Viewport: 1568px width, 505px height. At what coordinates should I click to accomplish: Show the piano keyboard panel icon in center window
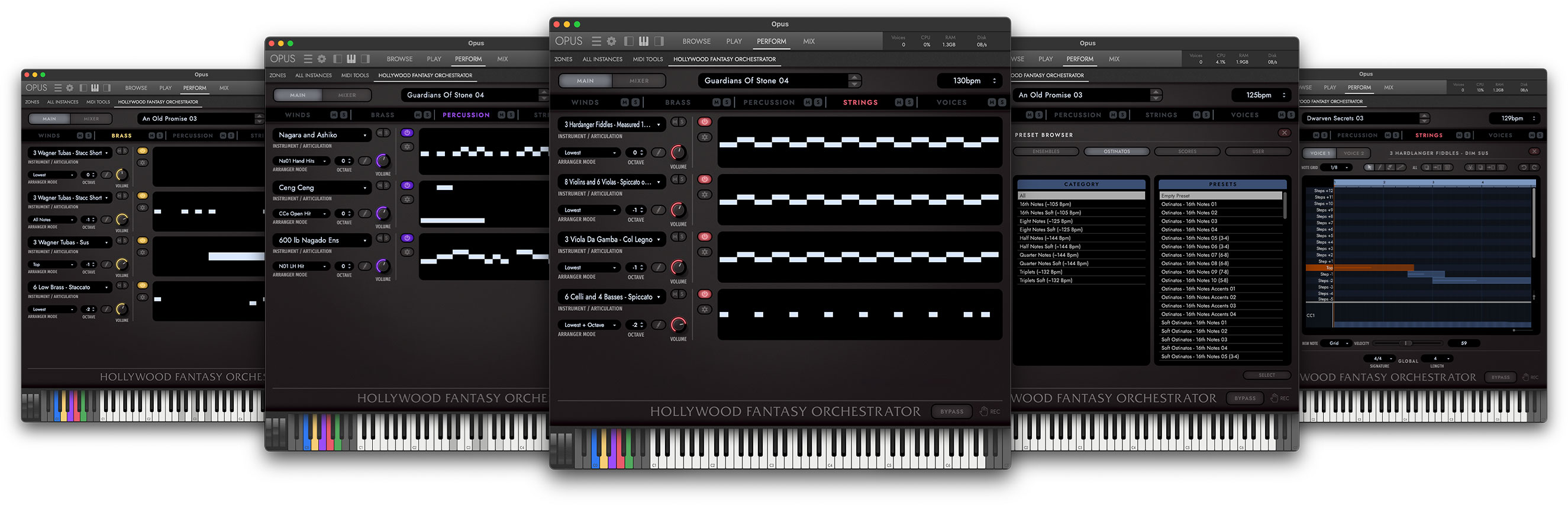[x=643, y=41]
